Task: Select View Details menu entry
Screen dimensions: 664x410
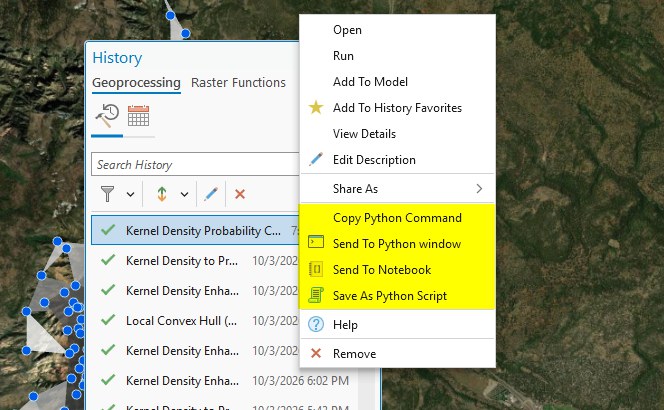Action: [397, 134]
